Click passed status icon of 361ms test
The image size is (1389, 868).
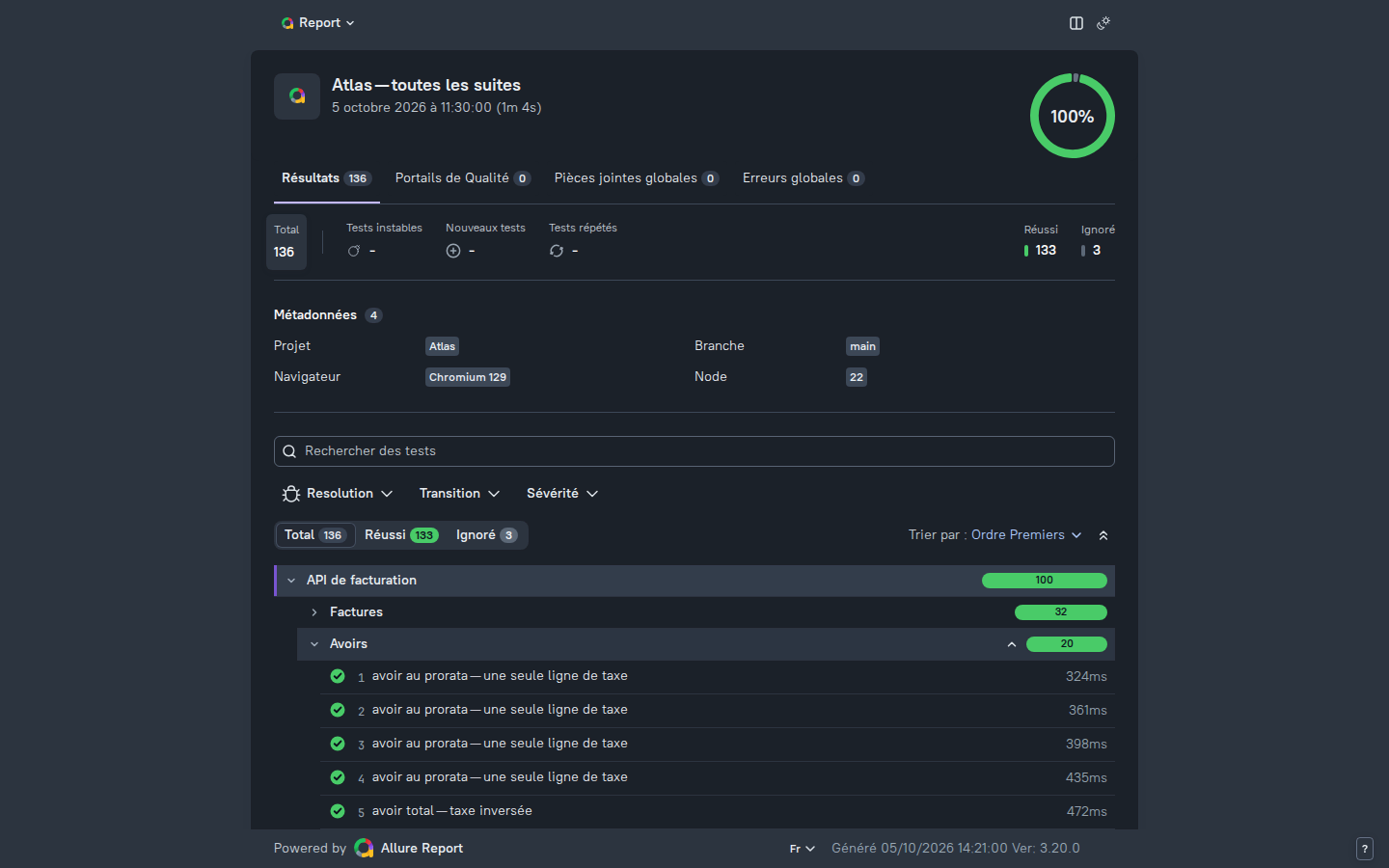pyautogui.click(x=338, y=710)
